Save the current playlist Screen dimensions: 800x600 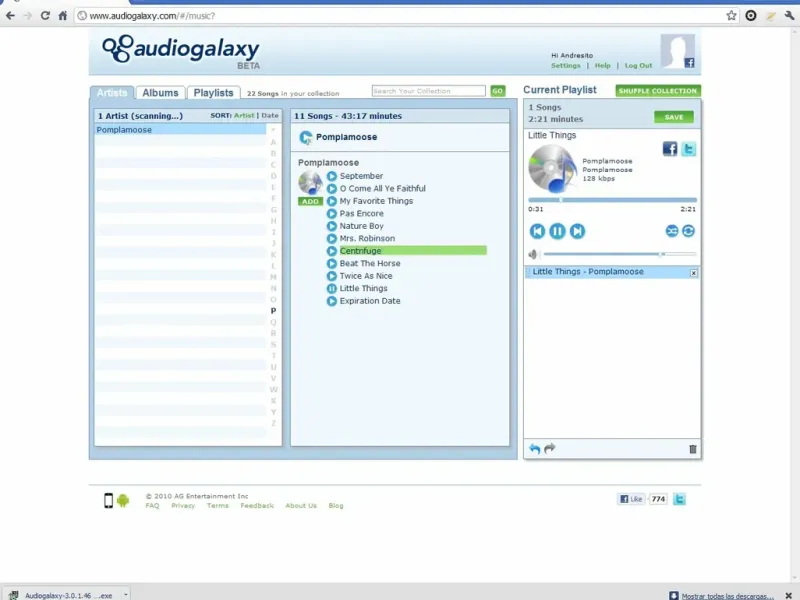[x=673, y=117]
